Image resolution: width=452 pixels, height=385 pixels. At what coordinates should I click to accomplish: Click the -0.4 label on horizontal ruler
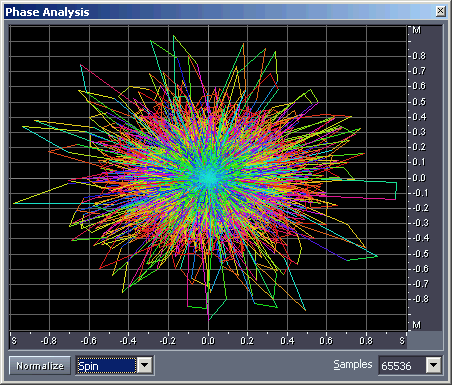click(x=128, y=341)
